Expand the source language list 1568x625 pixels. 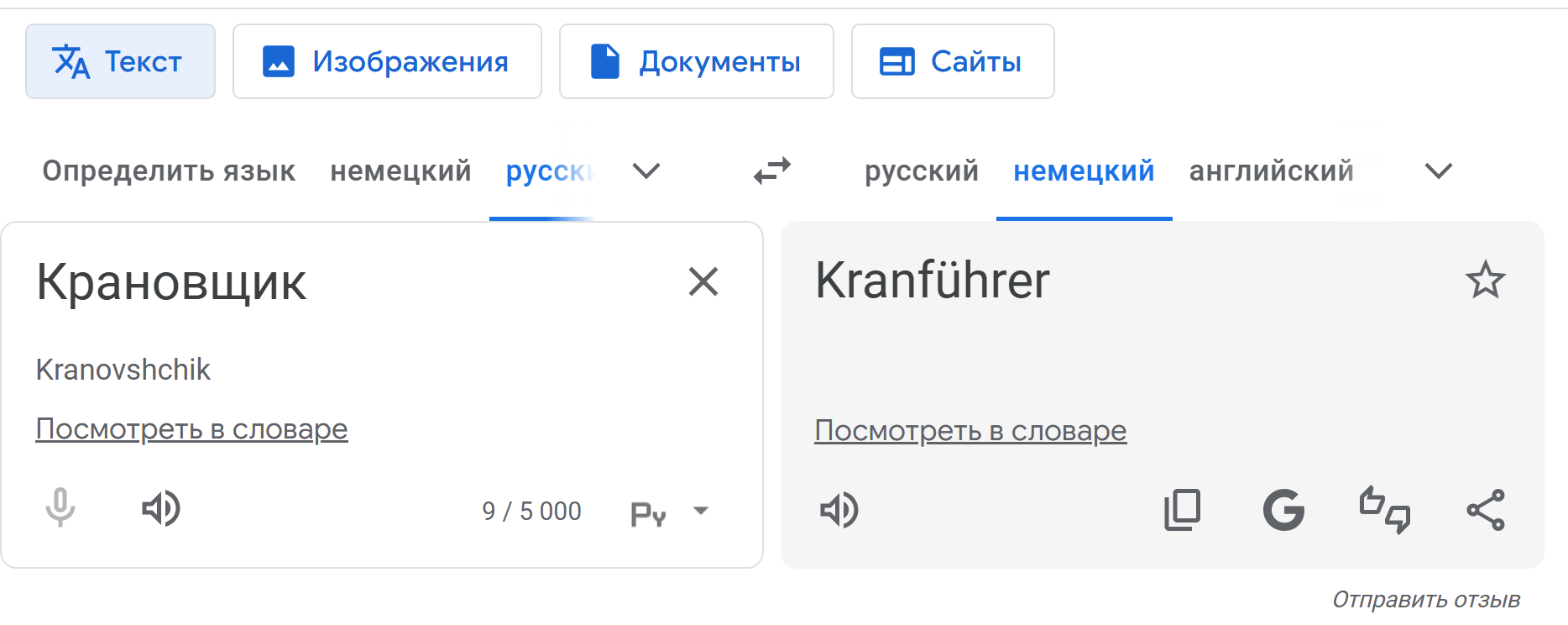[645, 171]
